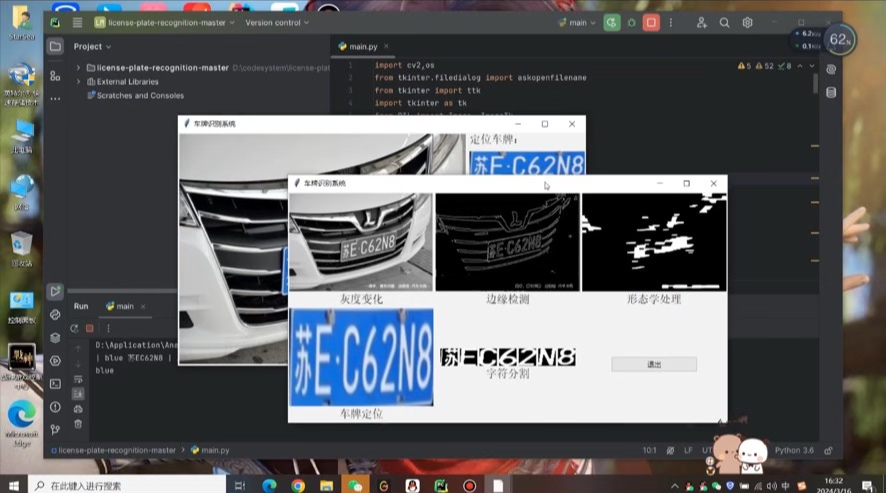Toggle the Project tool window folder icon
The image size is (886, 493).
click(x=55, y=46)
